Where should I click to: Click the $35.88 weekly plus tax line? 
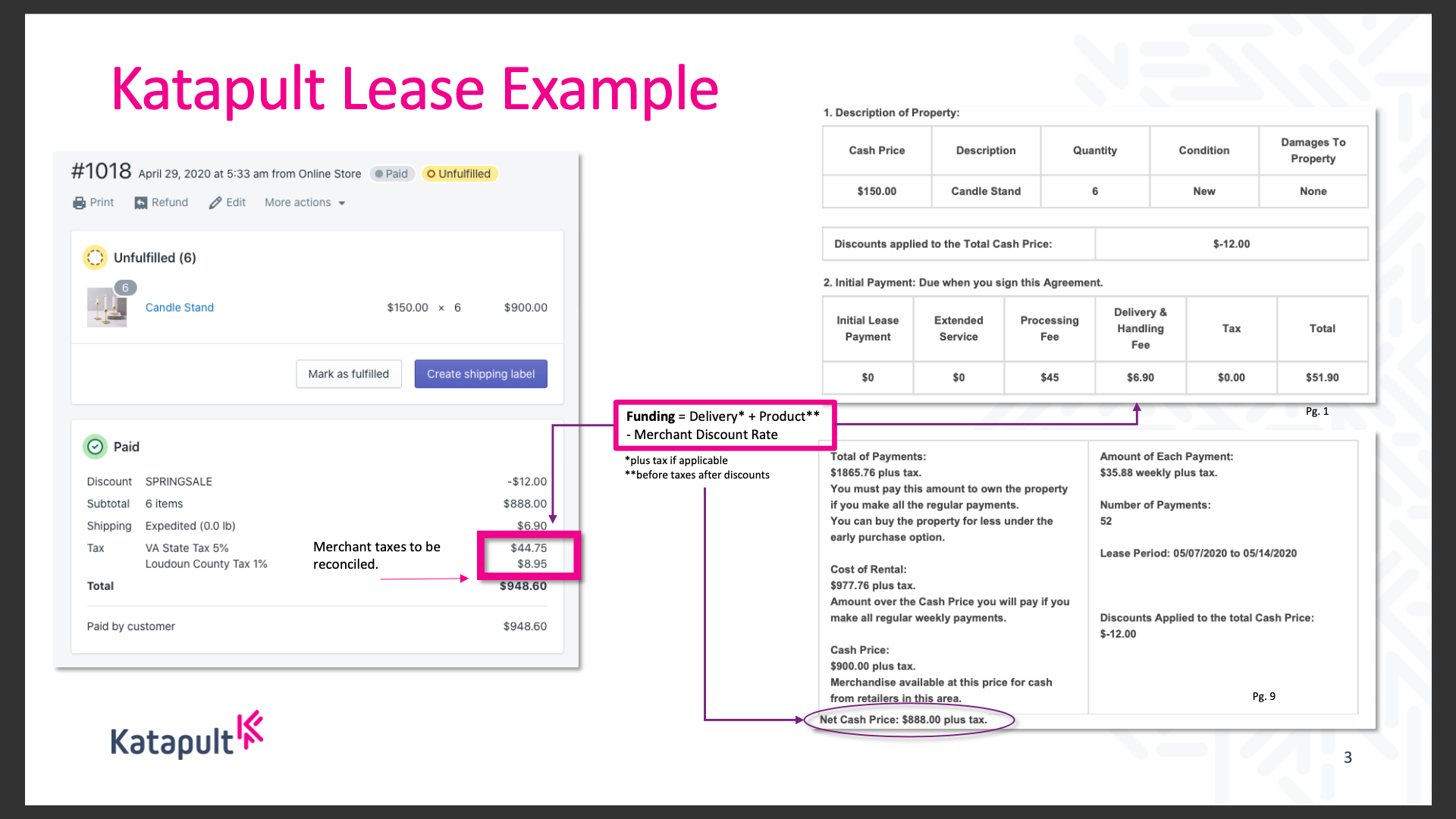tap(1159, 472)
